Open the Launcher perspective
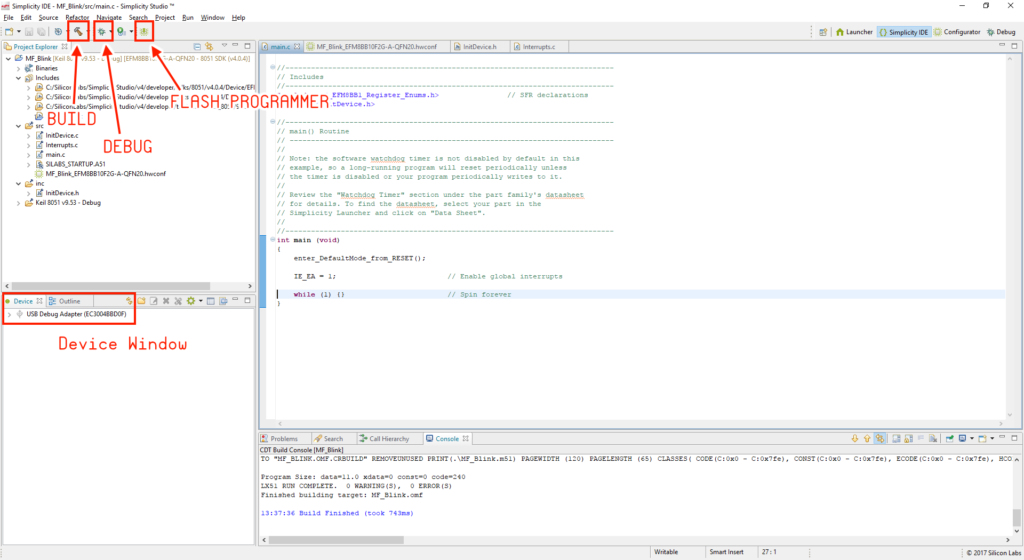Image resolution: width=1024 pixels, height=560 pixels. pyautogui.click(x=853, y=32)
